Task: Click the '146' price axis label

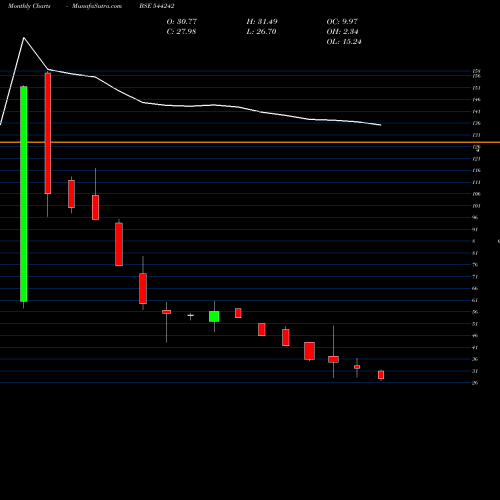Action: (476, 100)
